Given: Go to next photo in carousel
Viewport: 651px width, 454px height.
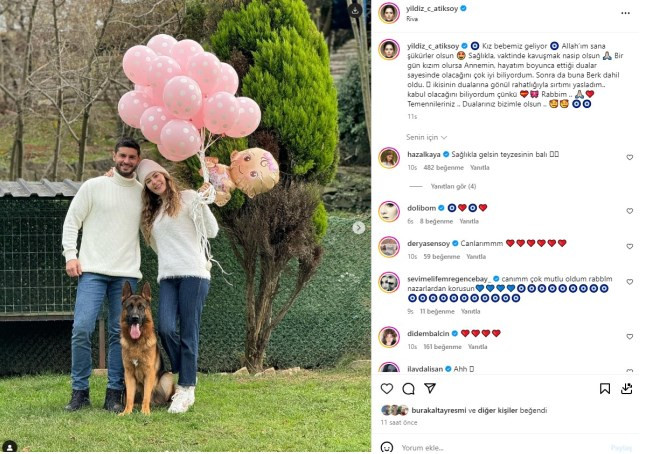Looking at the screenshot, I should pyautogui.click(x=359, y=227).
